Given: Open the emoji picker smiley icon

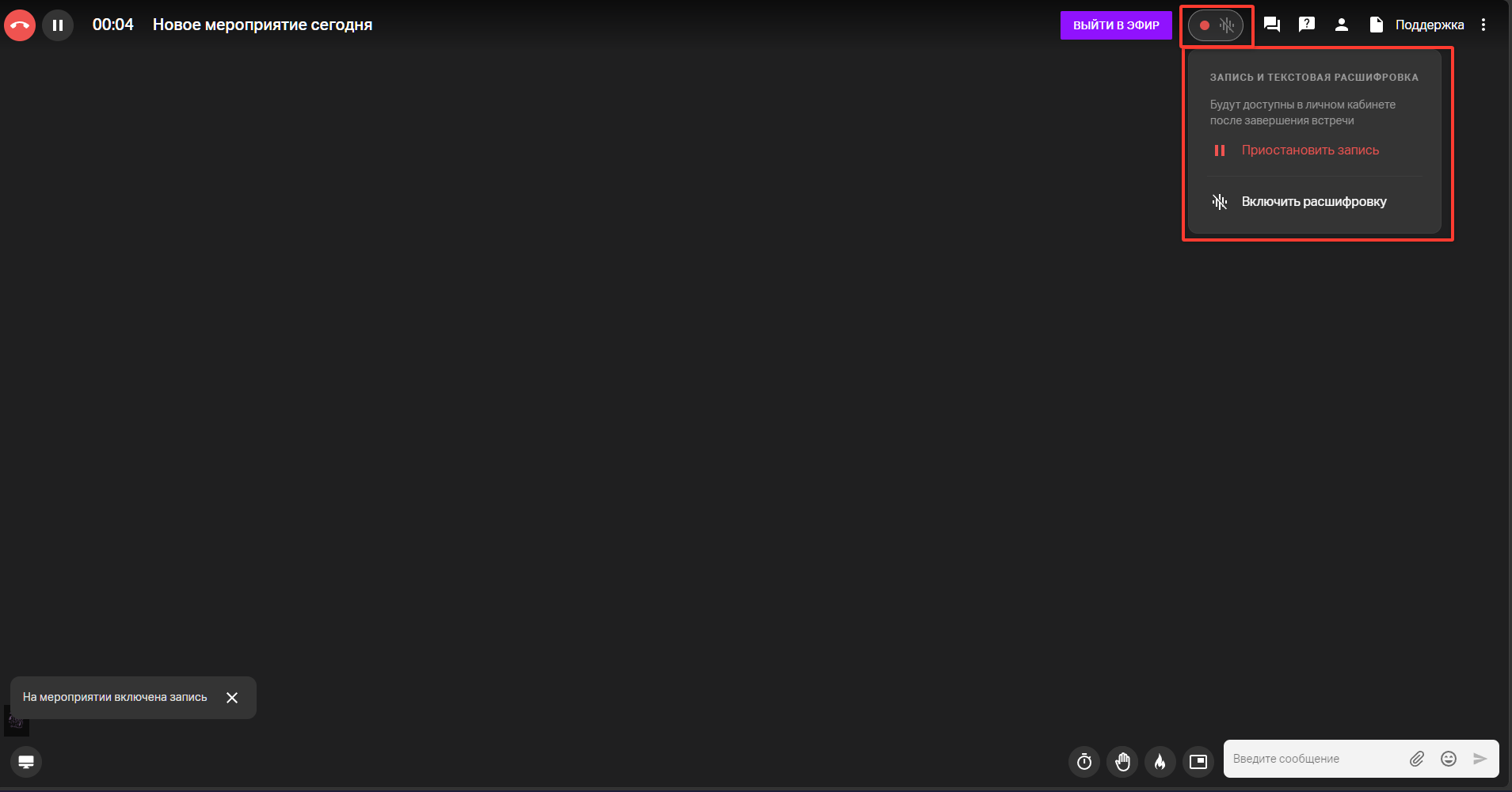Looking at the screenshot, I should point(1449,759).
